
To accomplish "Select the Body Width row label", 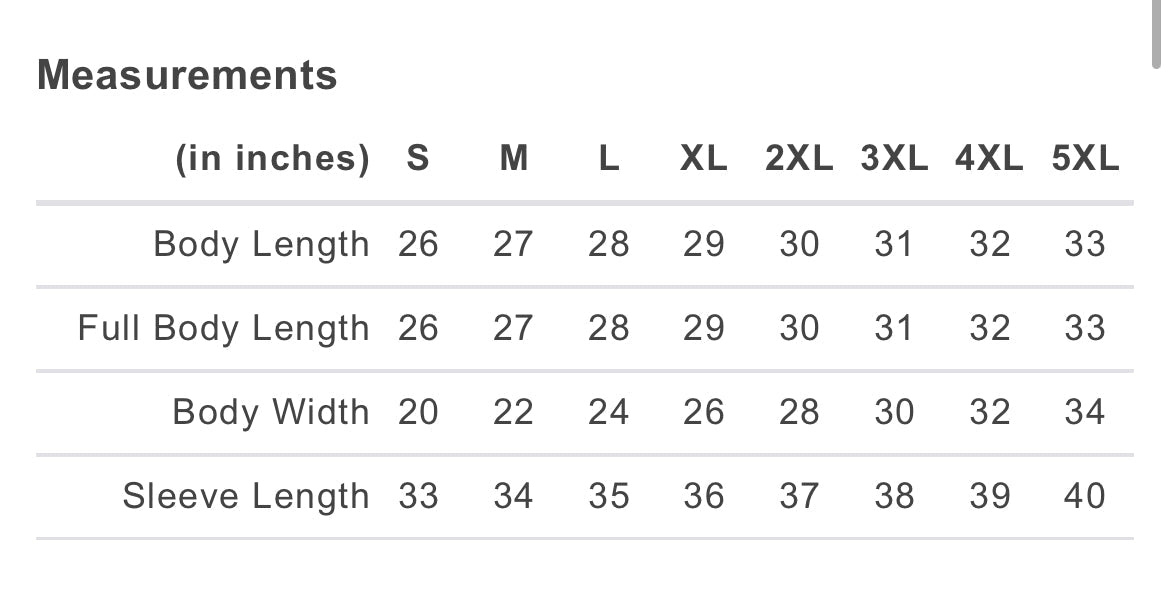I will coord(270,412).
